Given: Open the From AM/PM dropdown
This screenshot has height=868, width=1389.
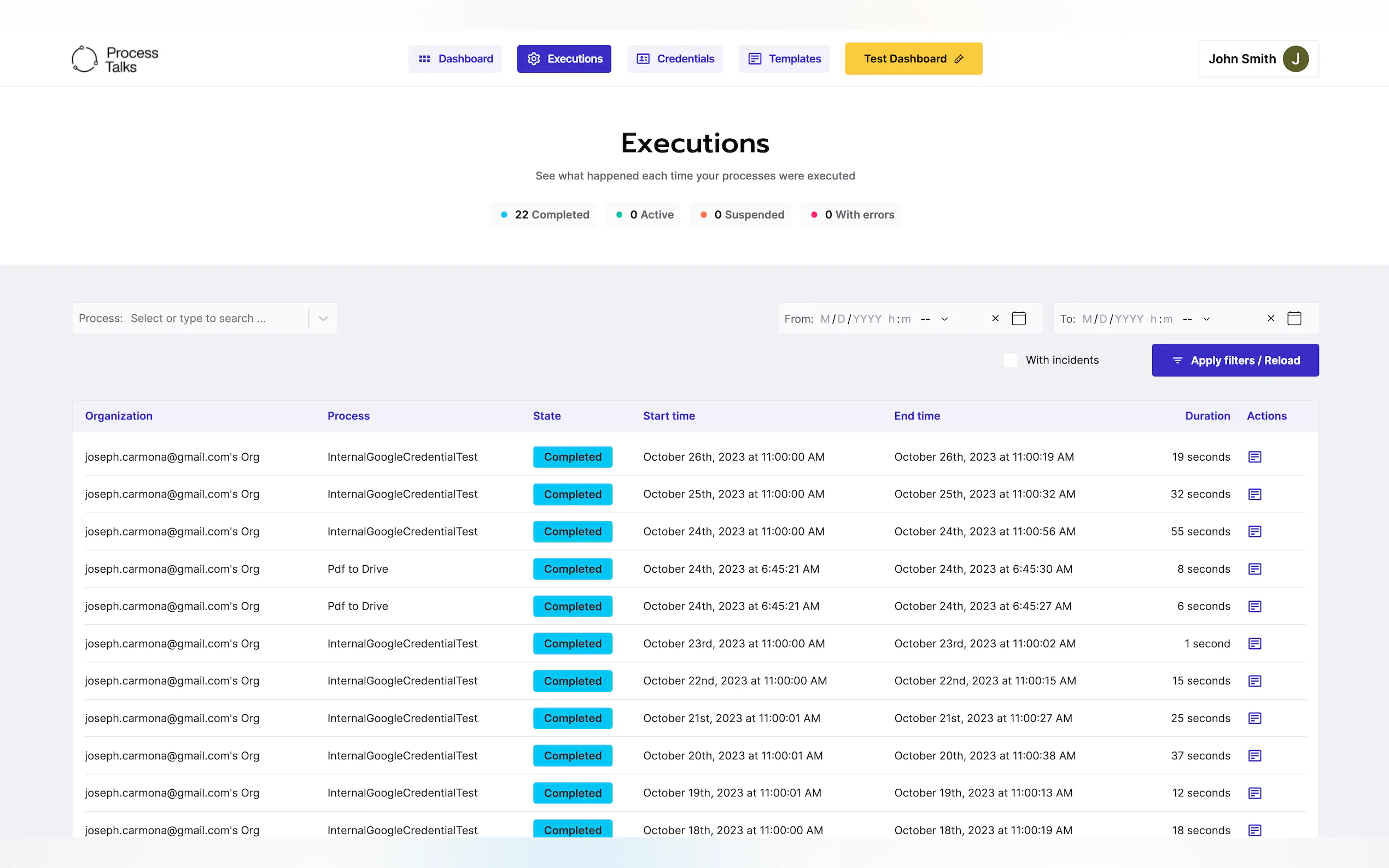Looking at the screenshot, I should (935, 319).
